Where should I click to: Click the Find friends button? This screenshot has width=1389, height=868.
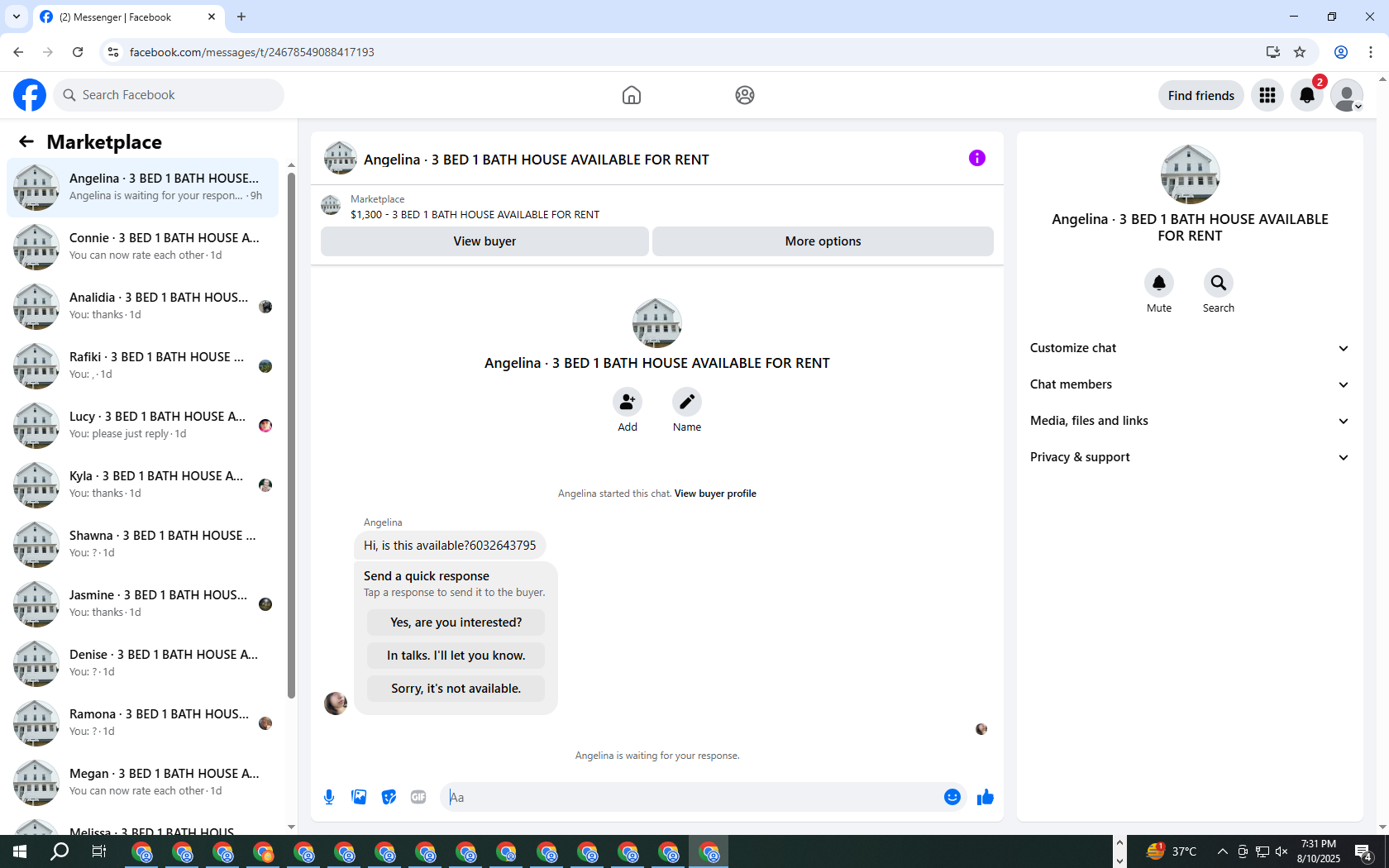click(1200, 95)
